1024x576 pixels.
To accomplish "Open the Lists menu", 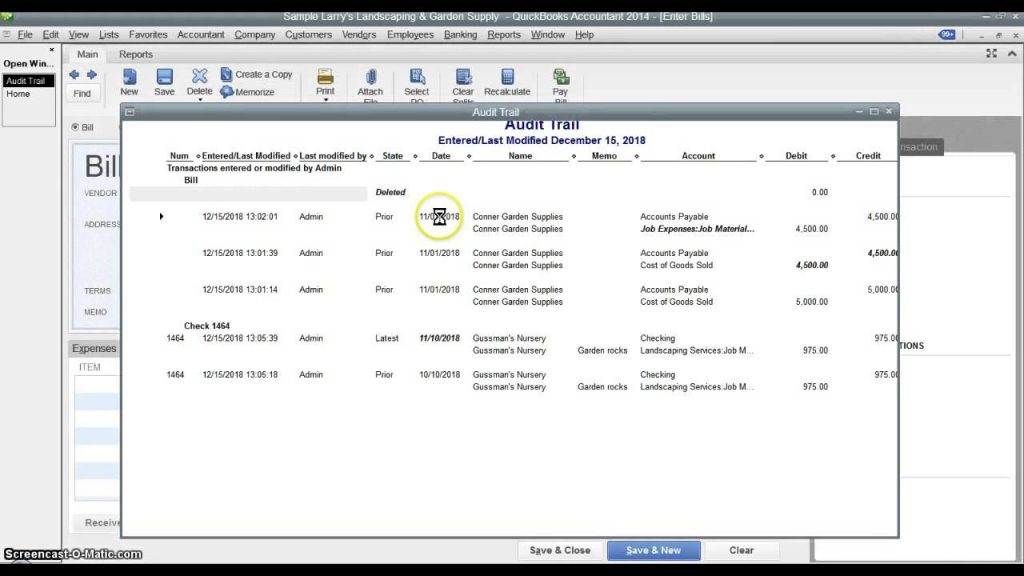I will [x=108, y=35].
